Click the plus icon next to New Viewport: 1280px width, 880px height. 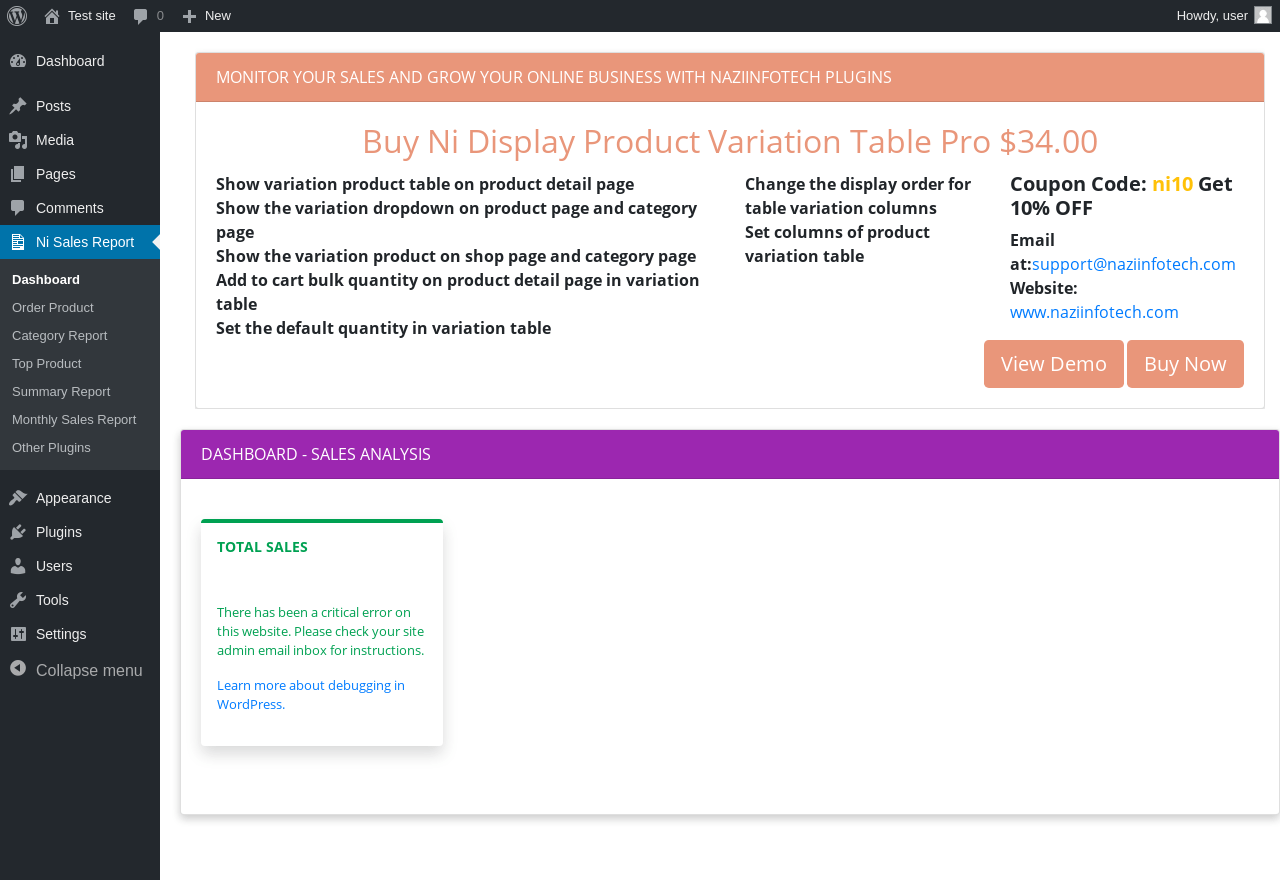pyautogui.click(x=190, y=16)
